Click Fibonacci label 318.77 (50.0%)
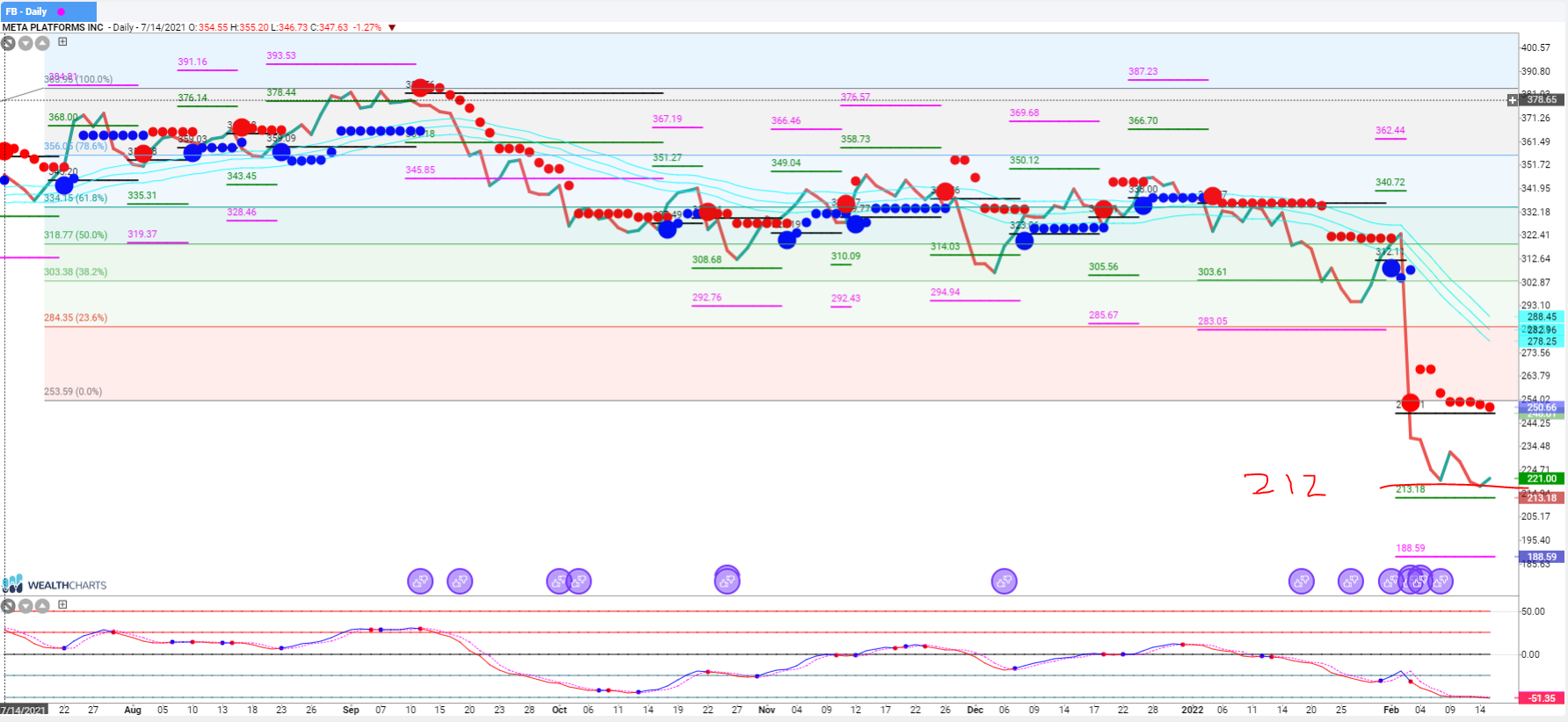The width and height of the screenshot is (1568, 722). (76, 235)
